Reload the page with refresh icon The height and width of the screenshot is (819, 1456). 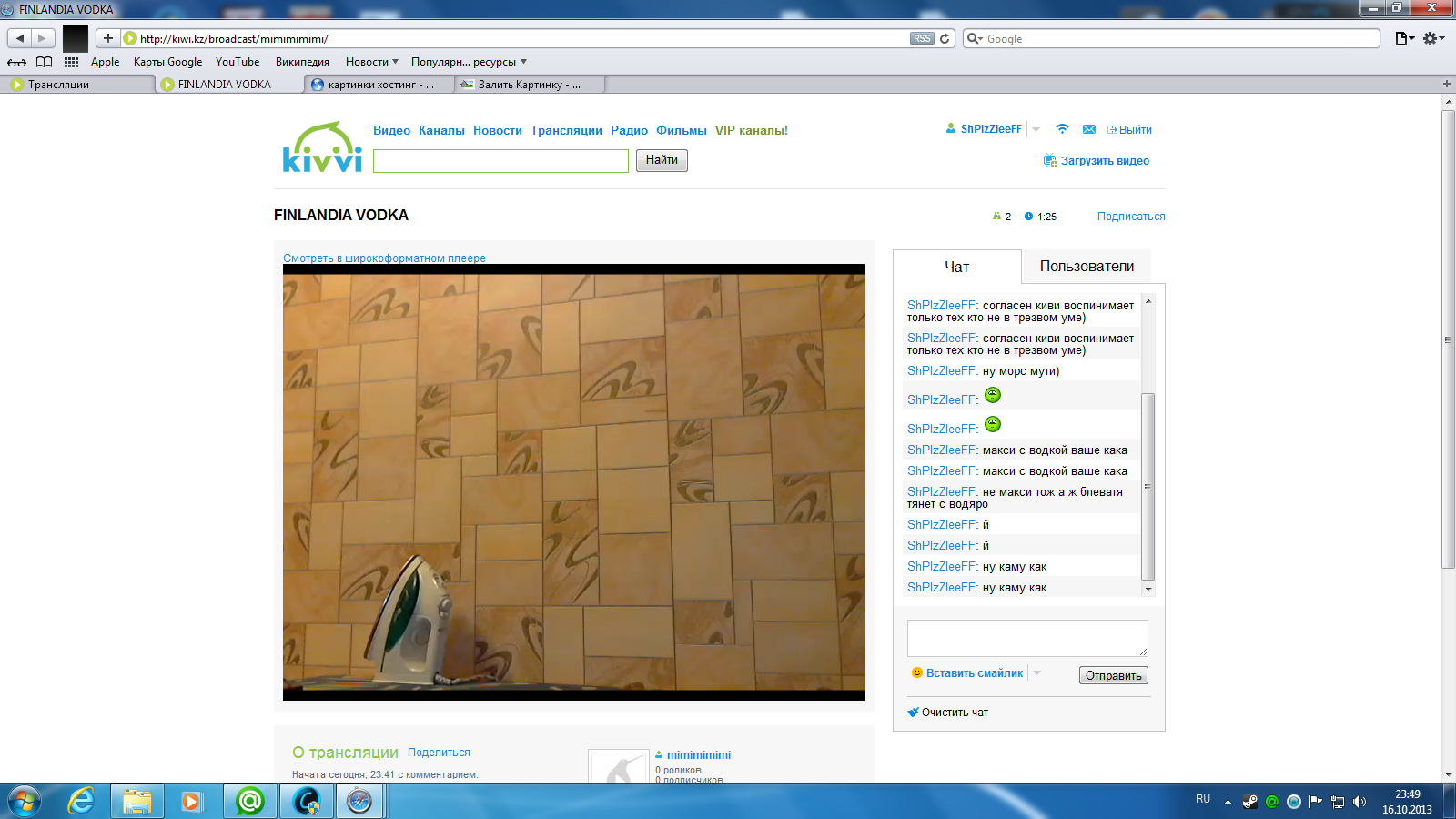[x=945, y=38]
